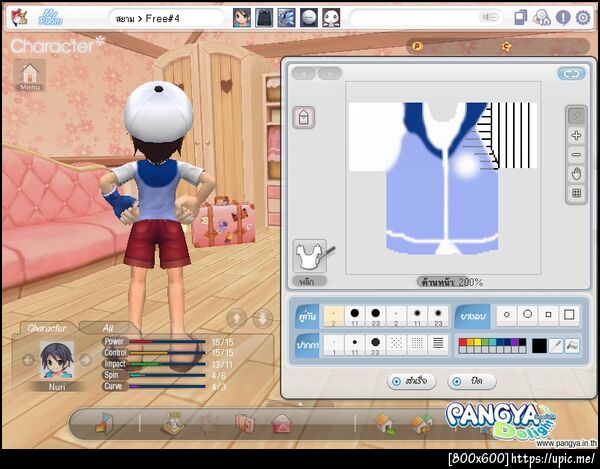Click the redo forward arrow in editor
Viewport: 600px width, 469px height.
click(x=330, y=73)
